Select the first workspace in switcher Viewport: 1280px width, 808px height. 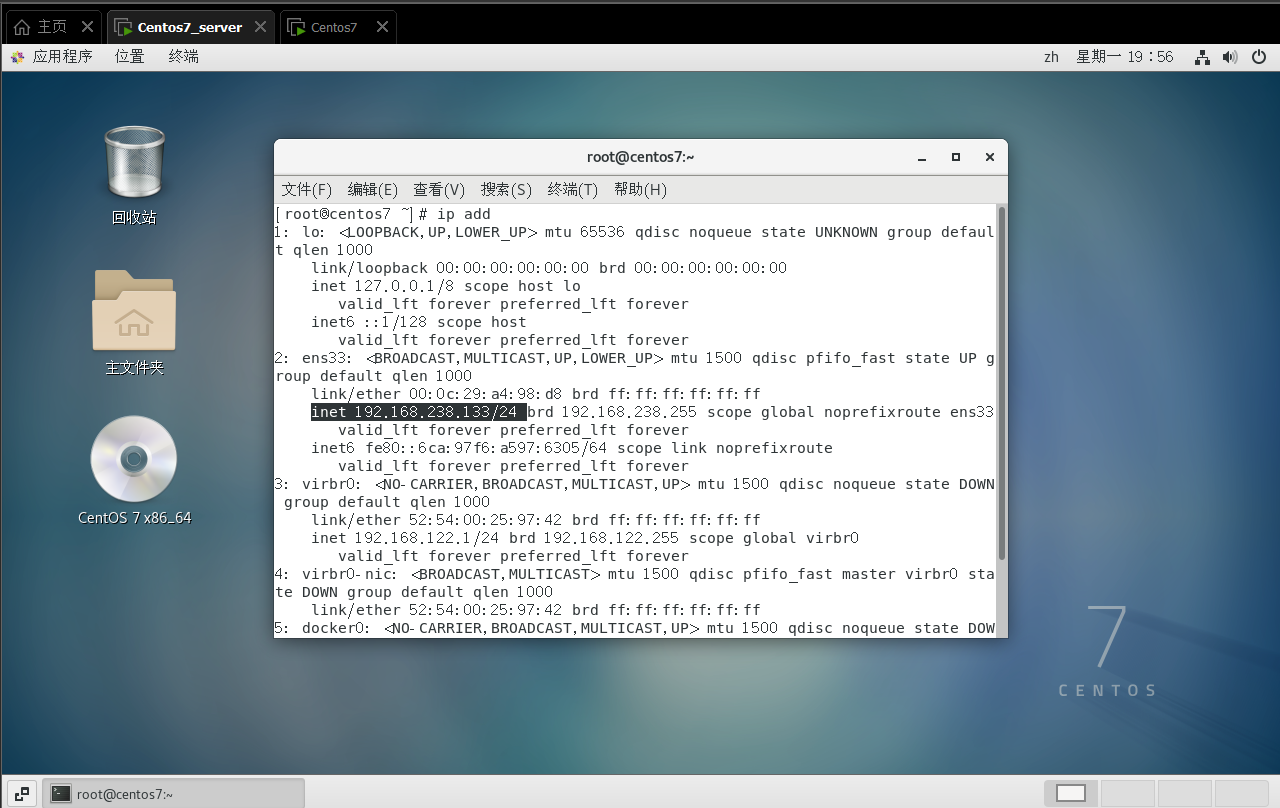click(1070, 793)
